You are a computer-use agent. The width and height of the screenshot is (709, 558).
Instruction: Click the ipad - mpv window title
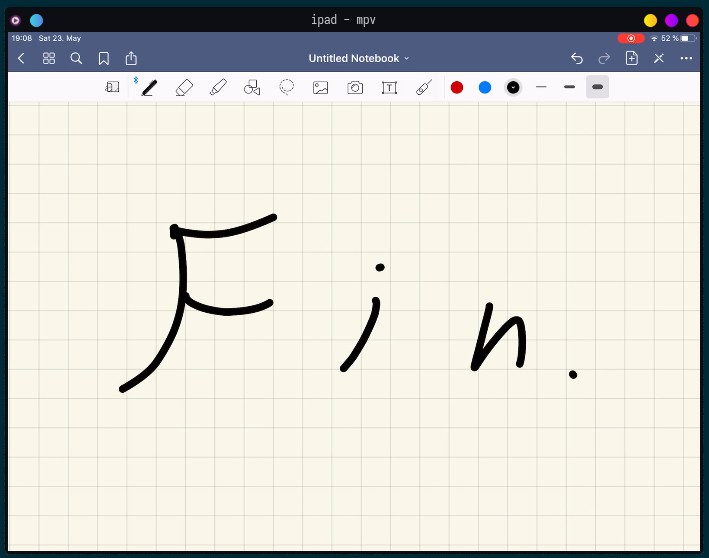pos(343,20)
